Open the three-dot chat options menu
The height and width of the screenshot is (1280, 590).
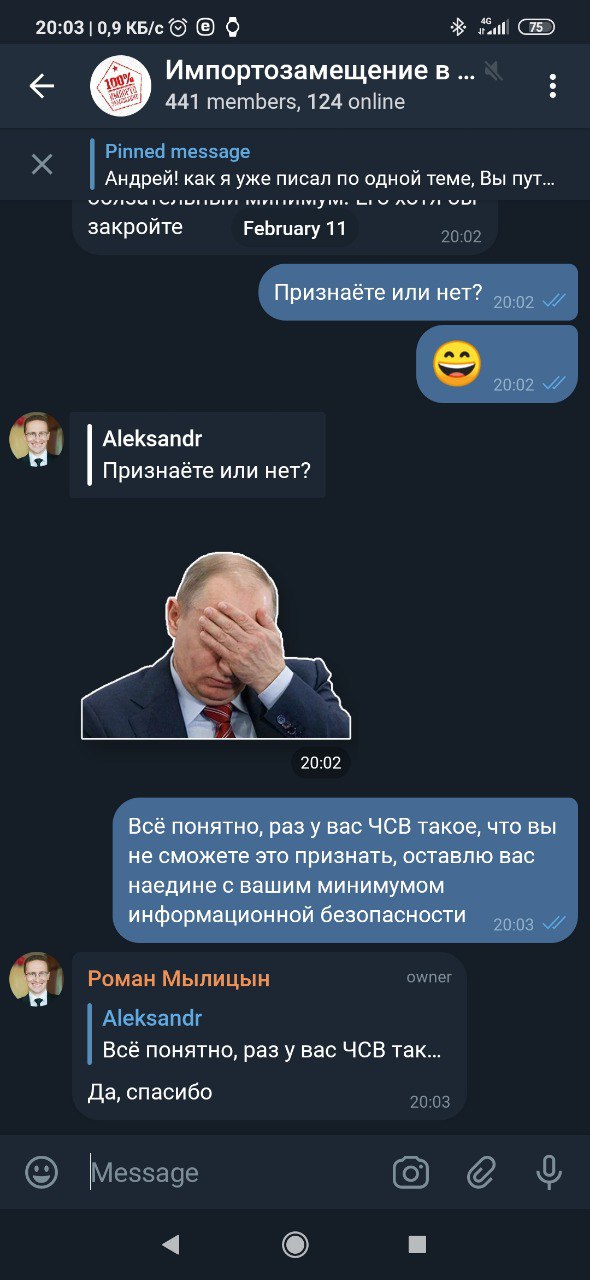[552, 86]
